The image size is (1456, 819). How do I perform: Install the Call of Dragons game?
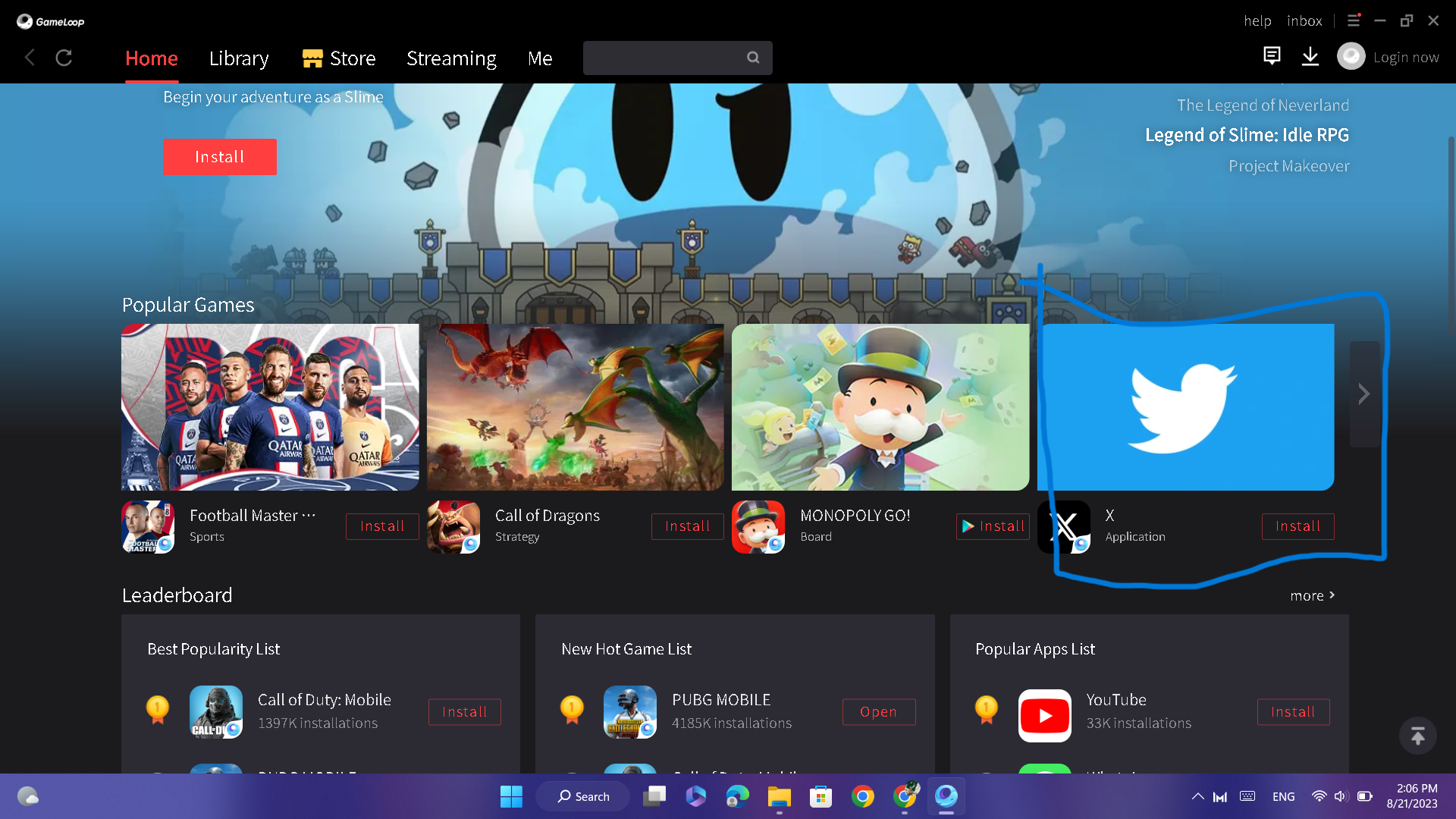[x=687, y=526]
